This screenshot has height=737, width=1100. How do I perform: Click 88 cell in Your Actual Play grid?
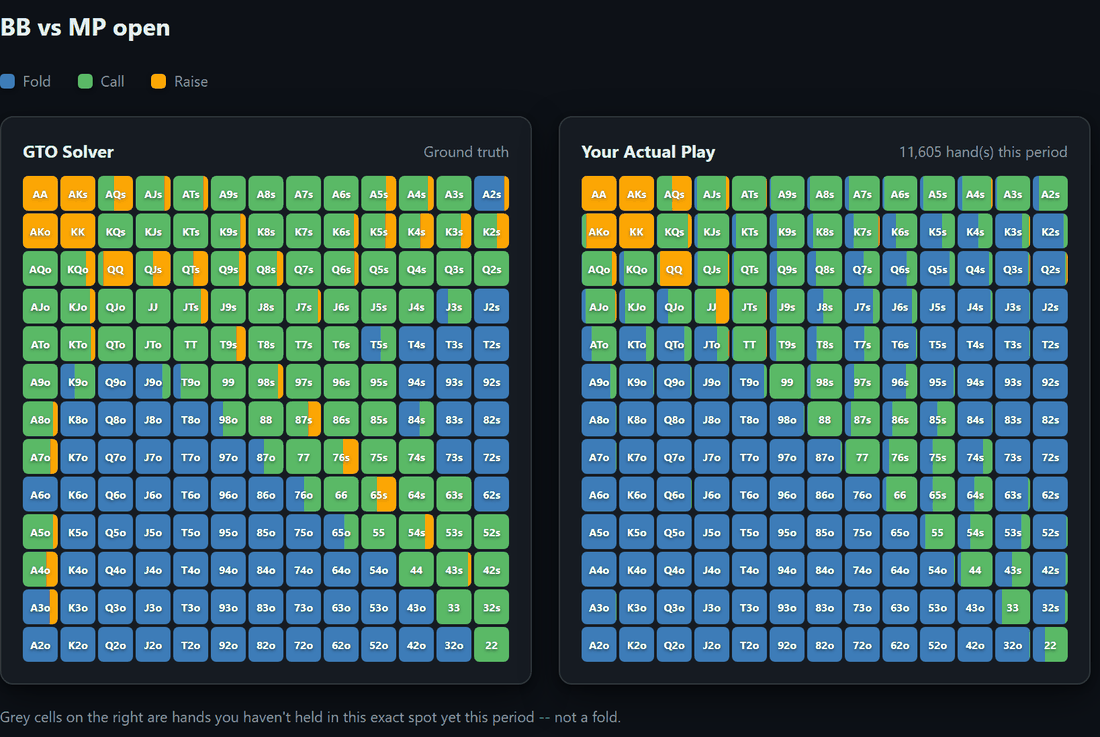point(824,419)
